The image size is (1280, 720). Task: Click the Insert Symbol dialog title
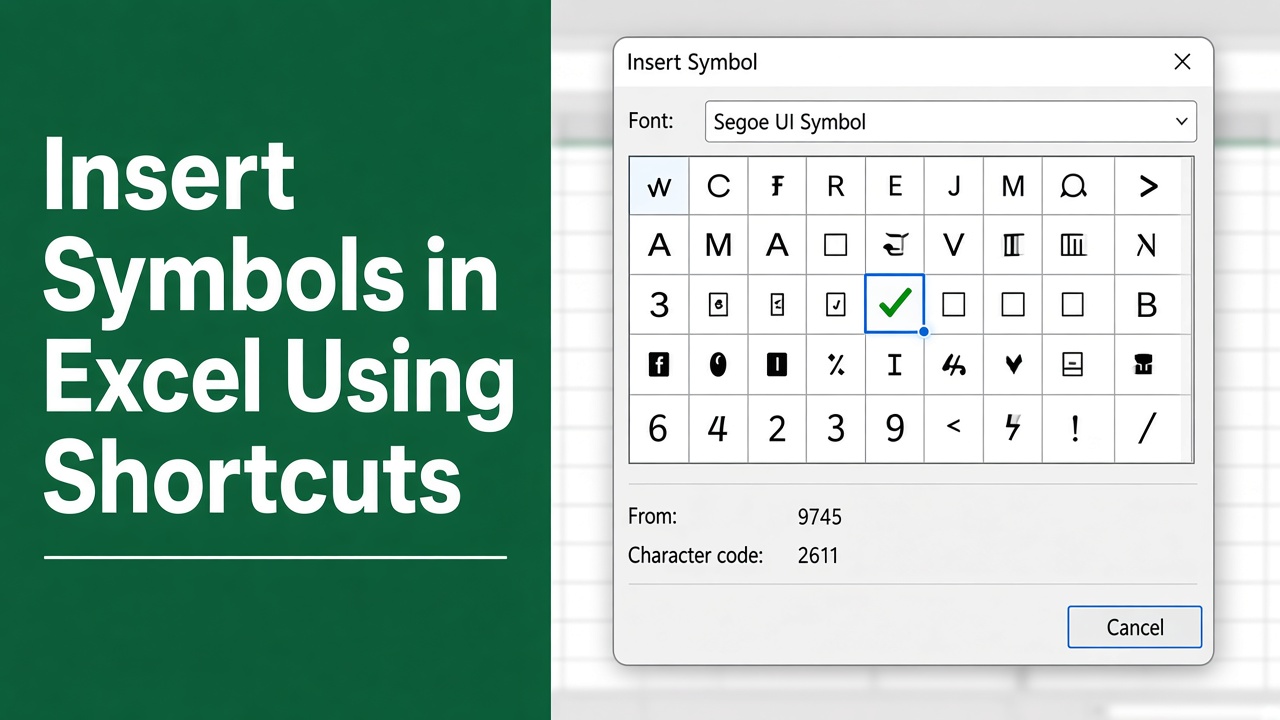692,62
